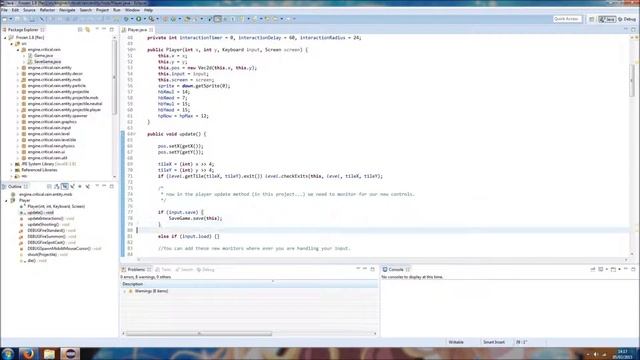Expand the JRE System Library node
Screen dimensions: 640x360
(11, 164)
